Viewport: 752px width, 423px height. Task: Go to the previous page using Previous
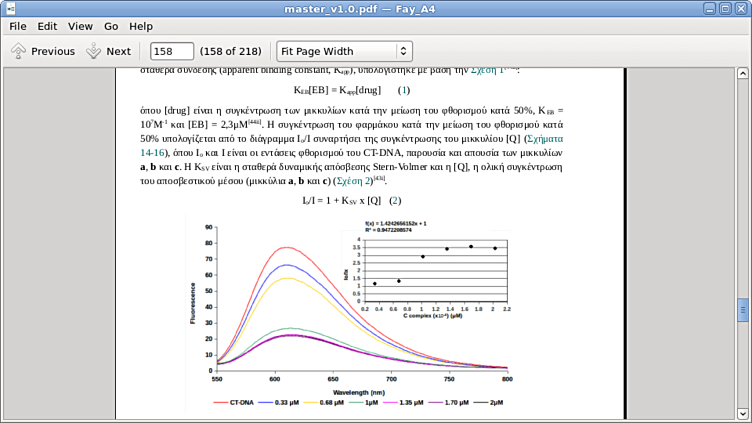[43, 51]
